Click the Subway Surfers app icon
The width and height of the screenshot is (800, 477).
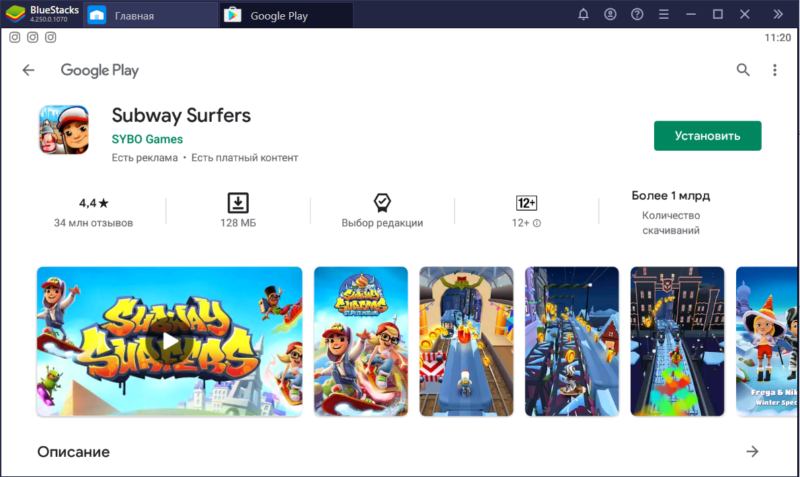click(64, 130)
